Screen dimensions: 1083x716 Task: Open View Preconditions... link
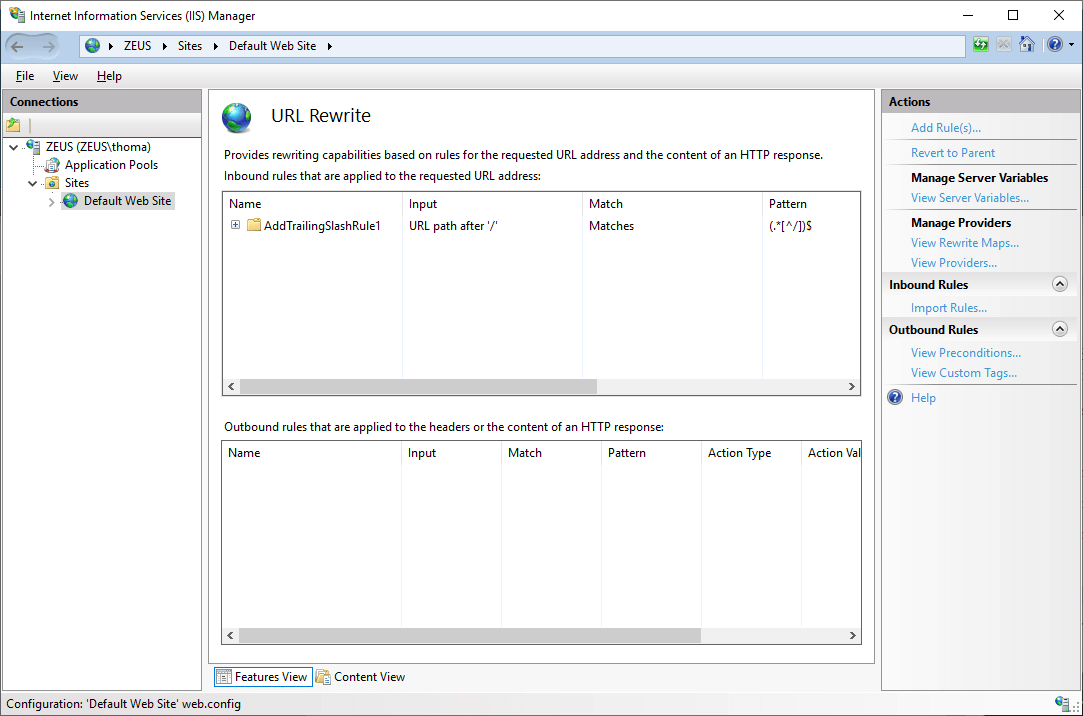pos(966,353)
